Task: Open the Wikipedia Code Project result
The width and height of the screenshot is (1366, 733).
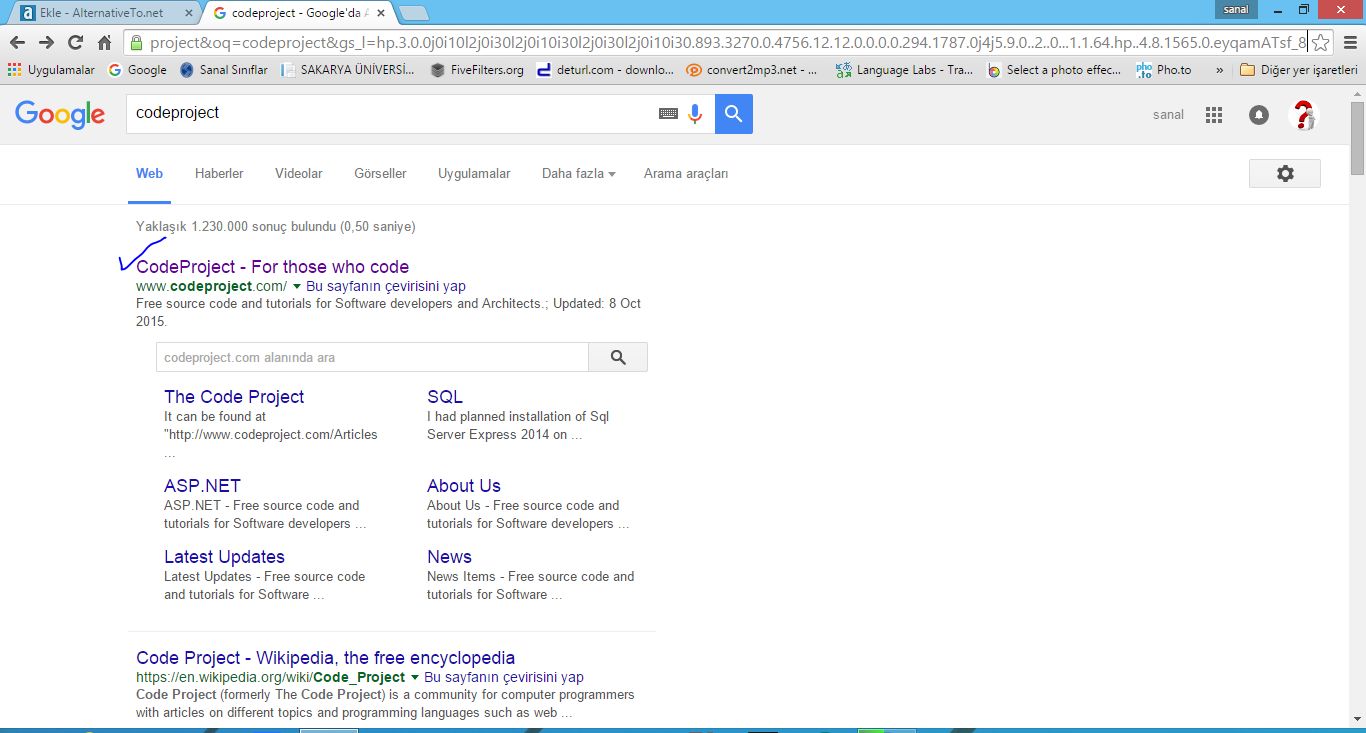Action: pos(325,657)
